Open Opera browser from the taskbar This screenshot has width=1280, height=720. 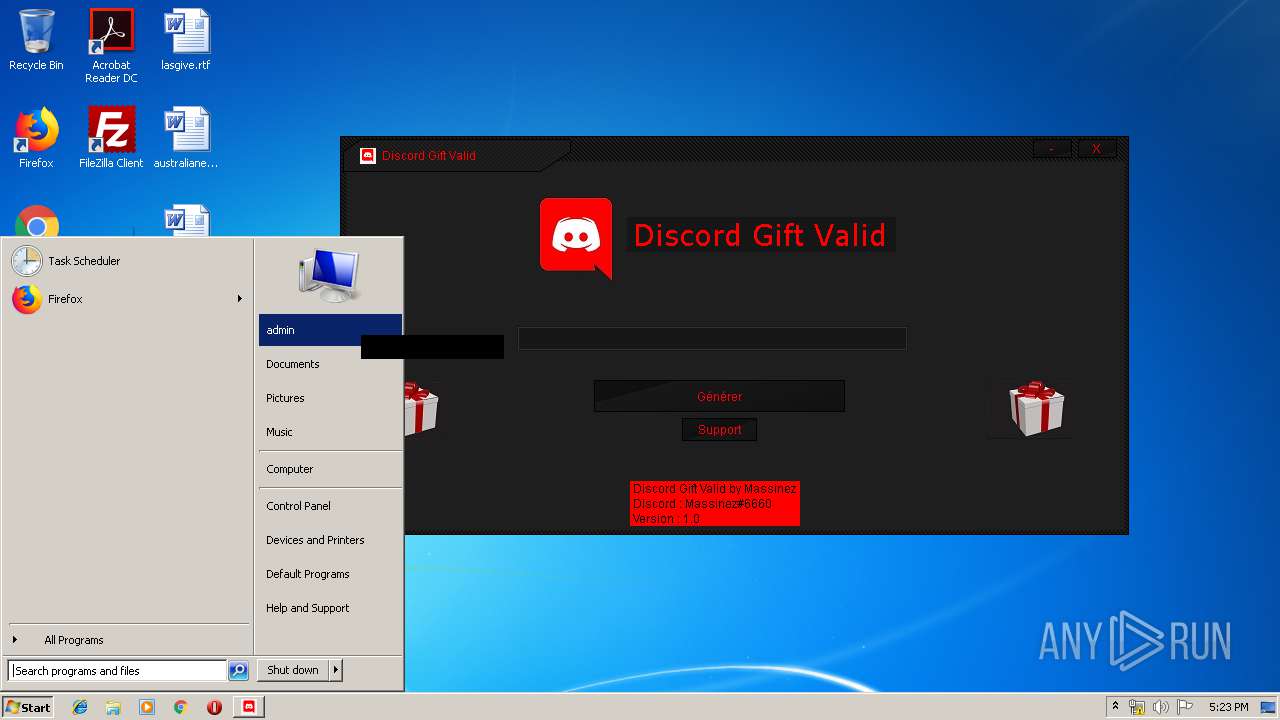tap(214, 707)
